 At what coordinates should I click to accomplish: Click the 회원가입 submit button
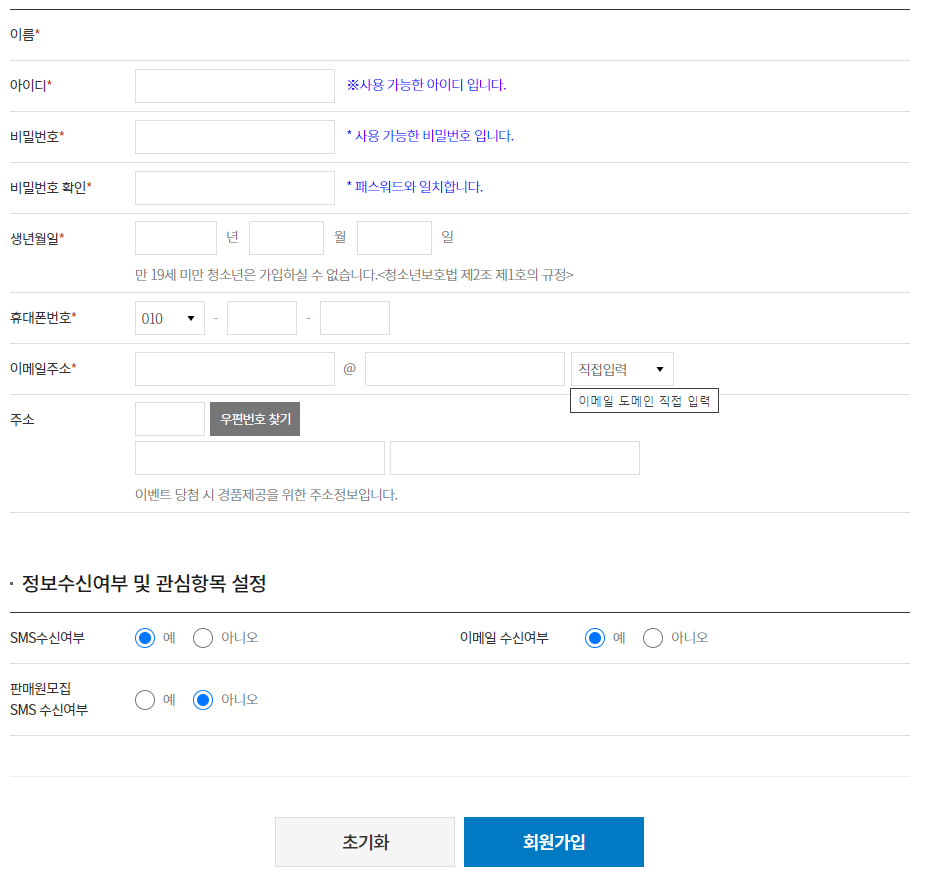click(x=554, y=842)
